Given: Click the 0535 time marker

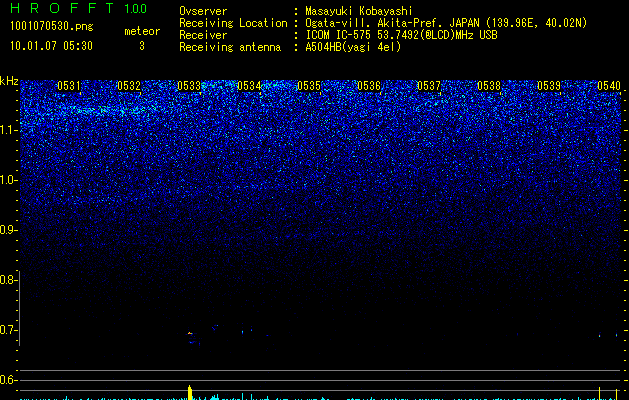Looking at the screenshot, I should click(x=309, y=86).
